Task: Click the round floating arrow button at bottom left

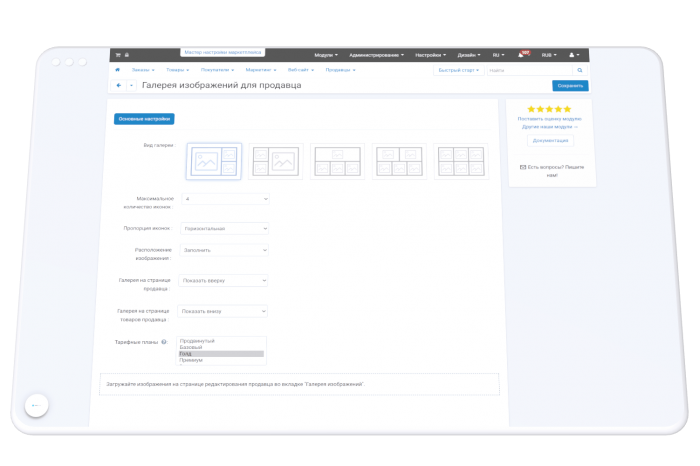Action: (x=37, y=405)
